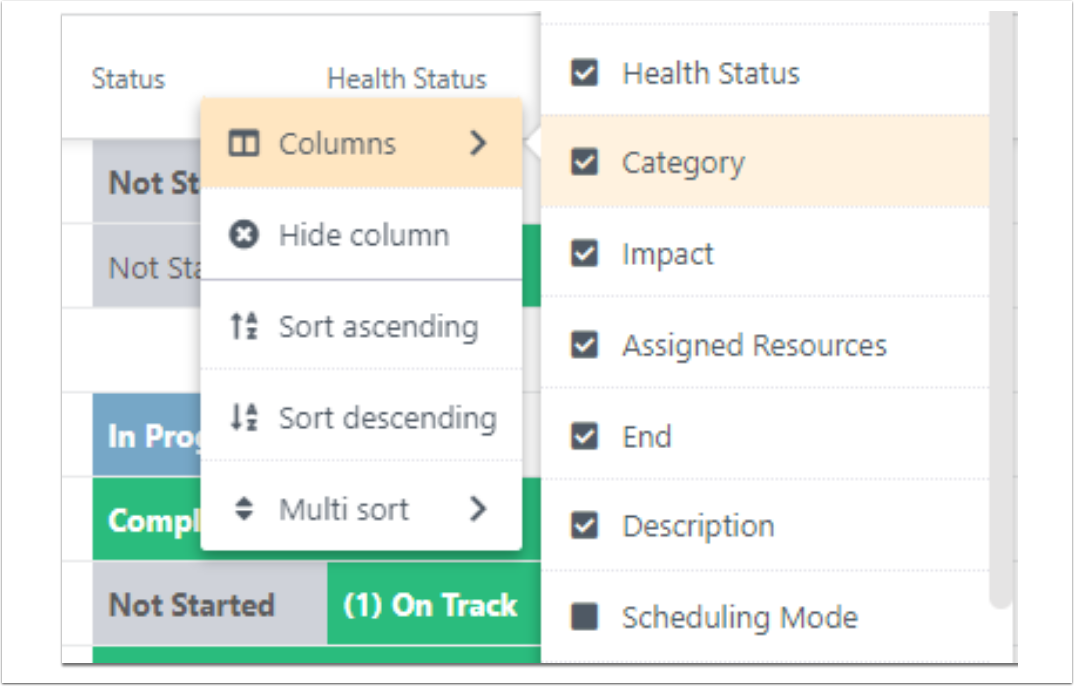Screen dimensions: 1074x686
Task: Uncheck the Description column checkbox
Action: pos(584,526)
